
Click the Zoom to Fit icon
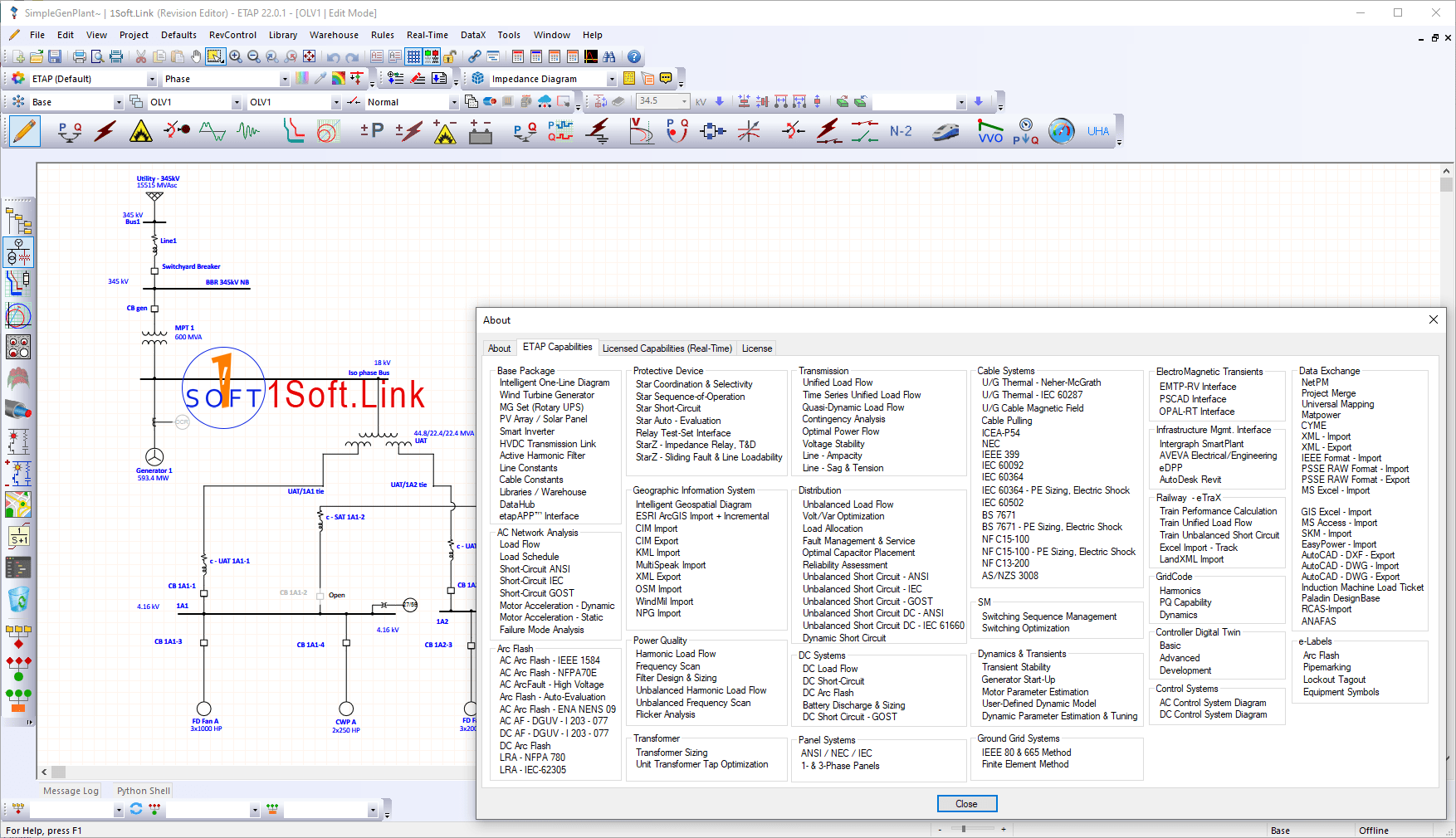(x=309, y=56)
